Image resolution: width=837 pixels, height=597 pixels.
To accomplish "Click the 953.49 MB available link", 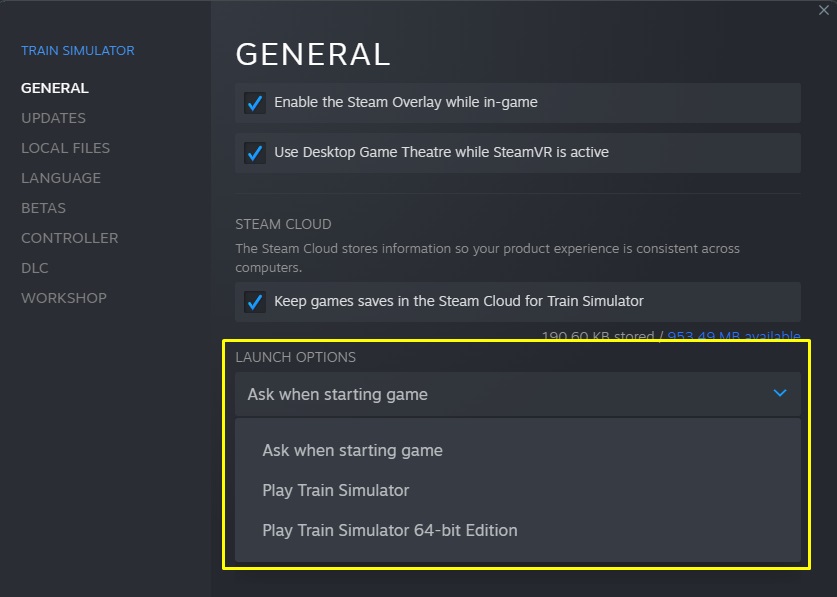I will click(733, 336).
